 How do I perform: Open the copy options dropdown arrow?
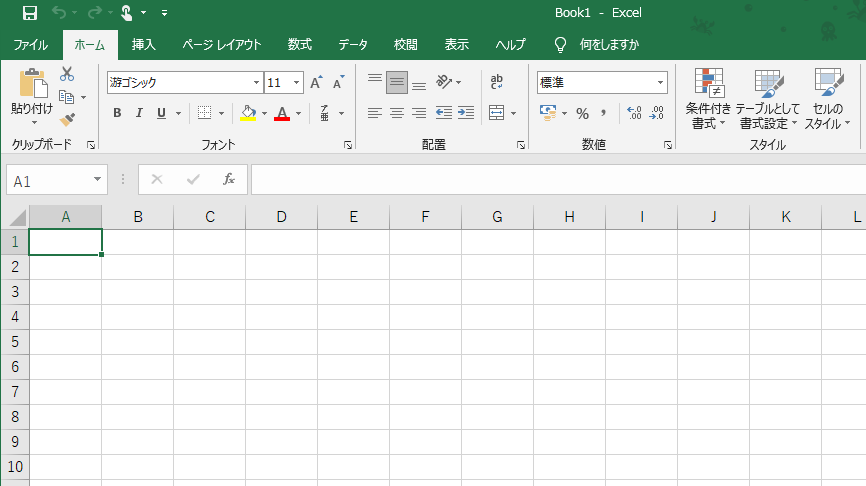(x=83, y=98)
